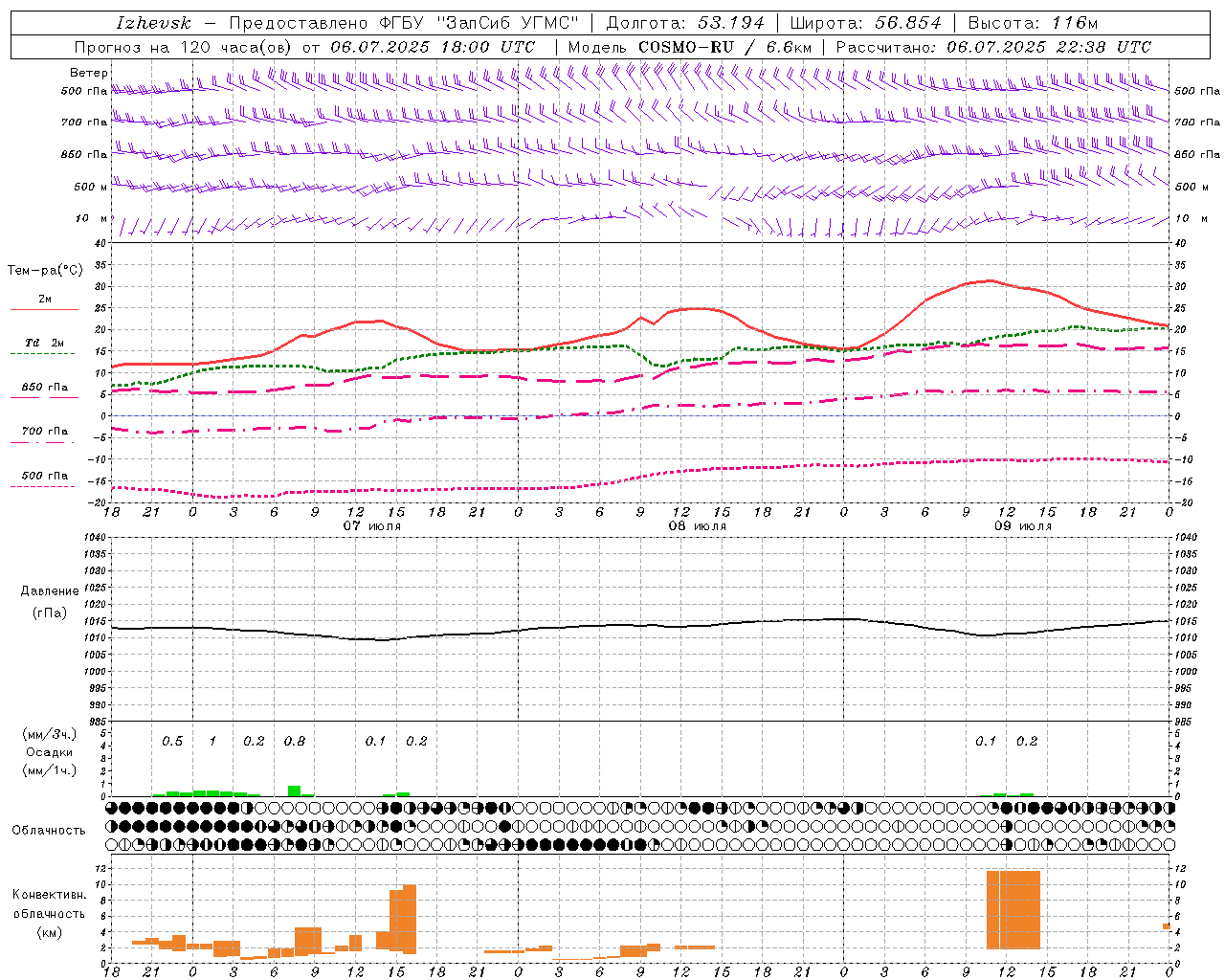Click the '09 июля' date label
Screen dimensions: 1225x980
[1023, 526]
